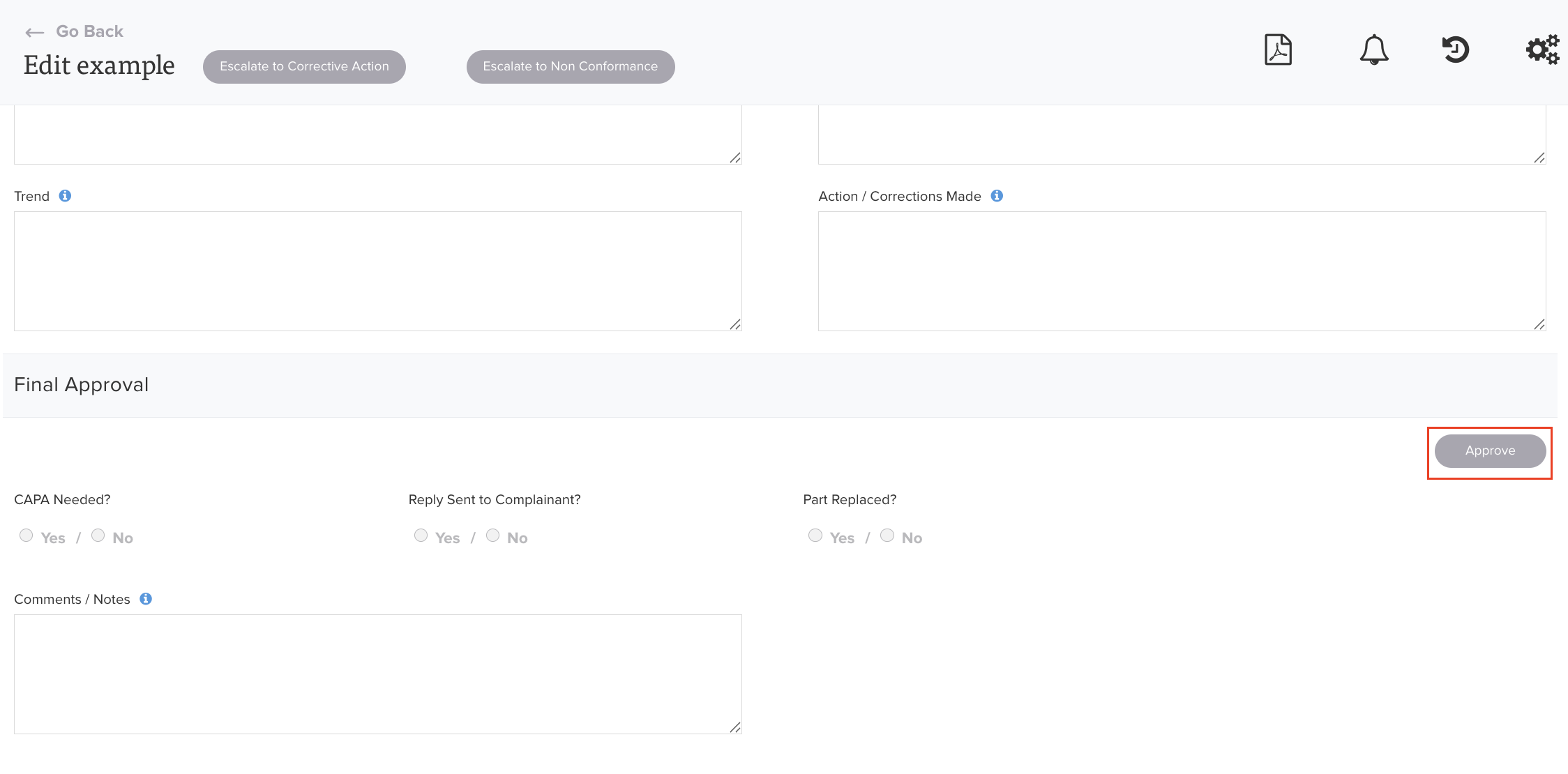Select No for Reply Sent to Complainant

493,536
